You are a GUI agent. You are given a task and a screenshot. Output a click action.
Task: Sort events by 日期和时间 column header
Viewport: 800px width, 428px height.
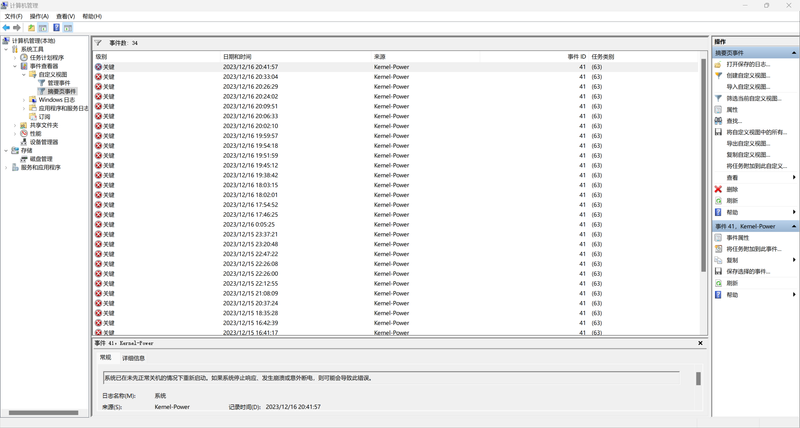(237, 57)
